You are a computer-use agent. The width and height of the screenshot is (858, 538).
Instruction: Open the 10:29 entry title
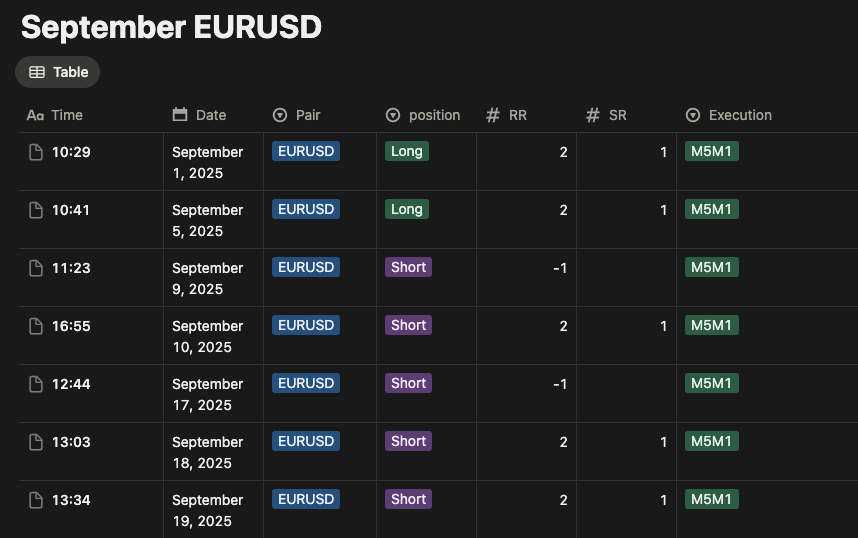[71, 152]
